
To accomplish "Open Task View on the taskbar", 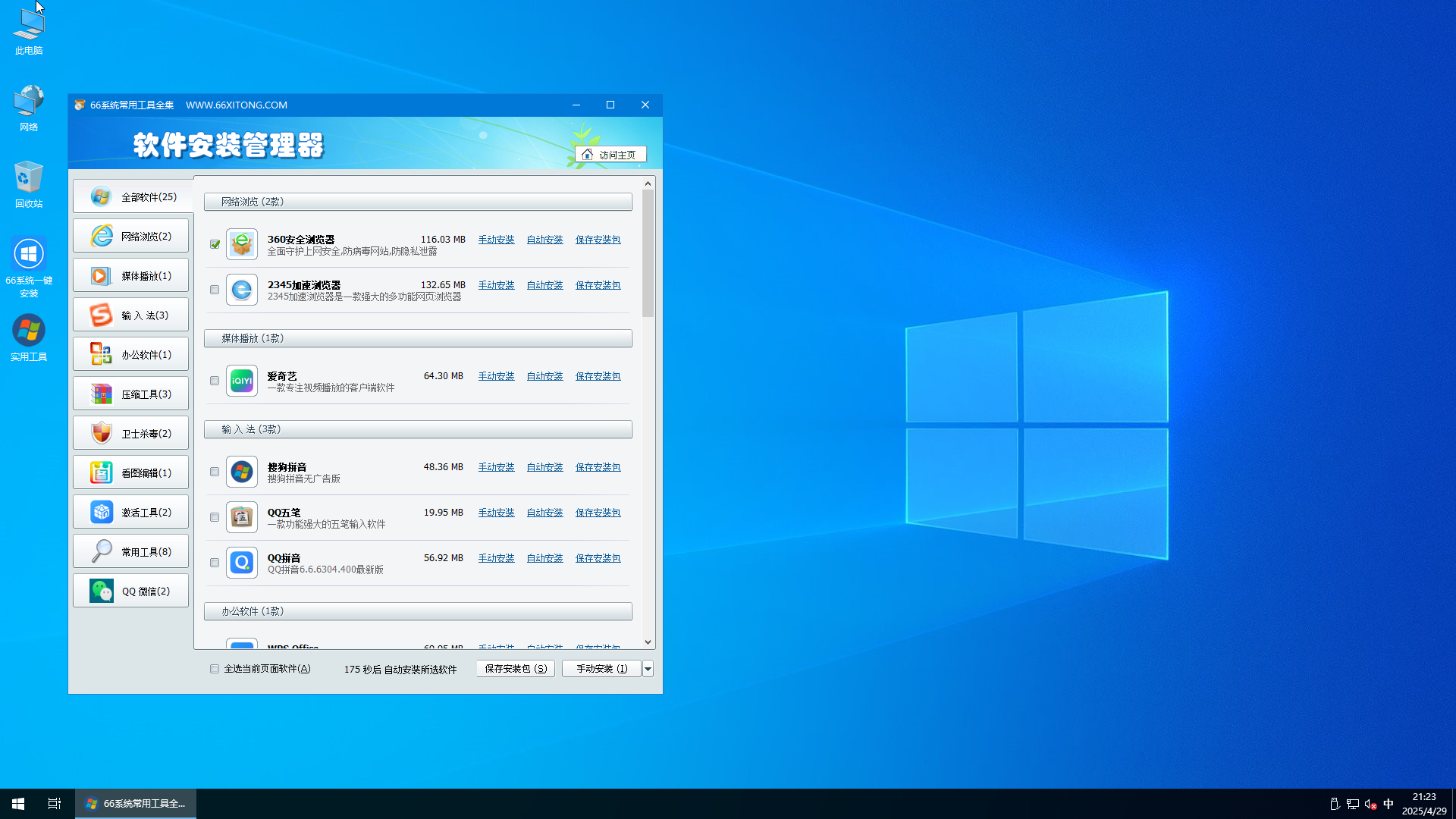I will [55, 804].
